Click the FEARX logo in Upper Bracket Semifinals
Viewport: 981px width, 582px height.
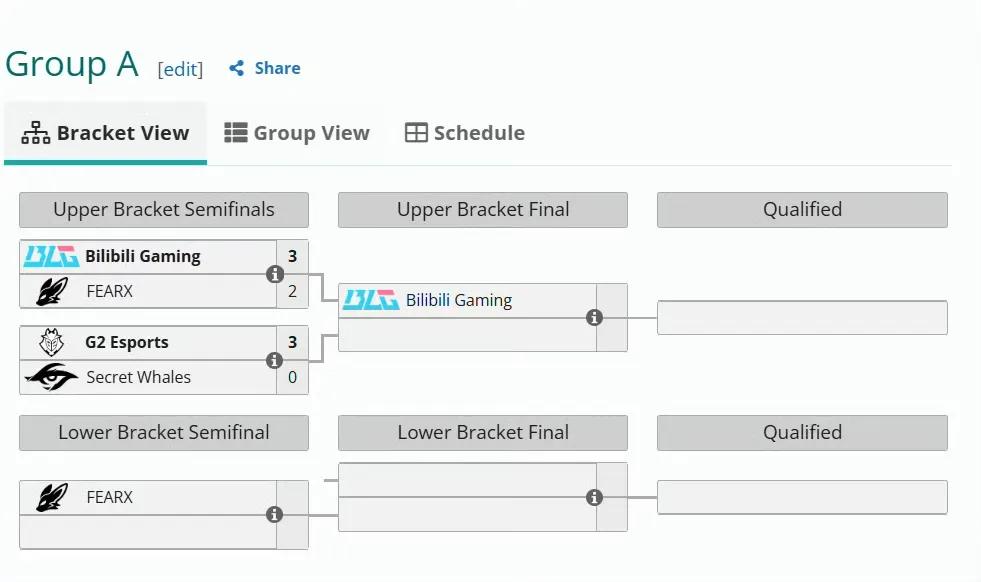pos(51,292)
